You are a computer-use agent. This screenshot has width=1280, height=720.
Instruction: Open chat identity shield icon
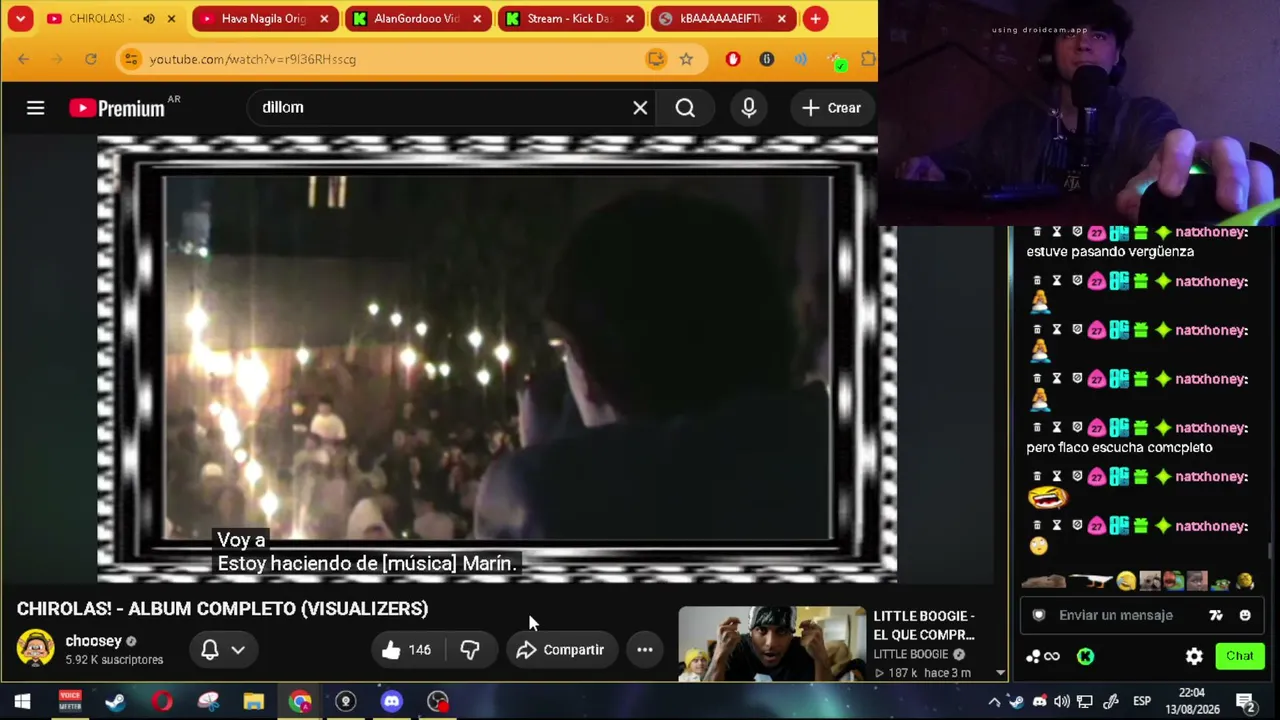(1039, 615)
